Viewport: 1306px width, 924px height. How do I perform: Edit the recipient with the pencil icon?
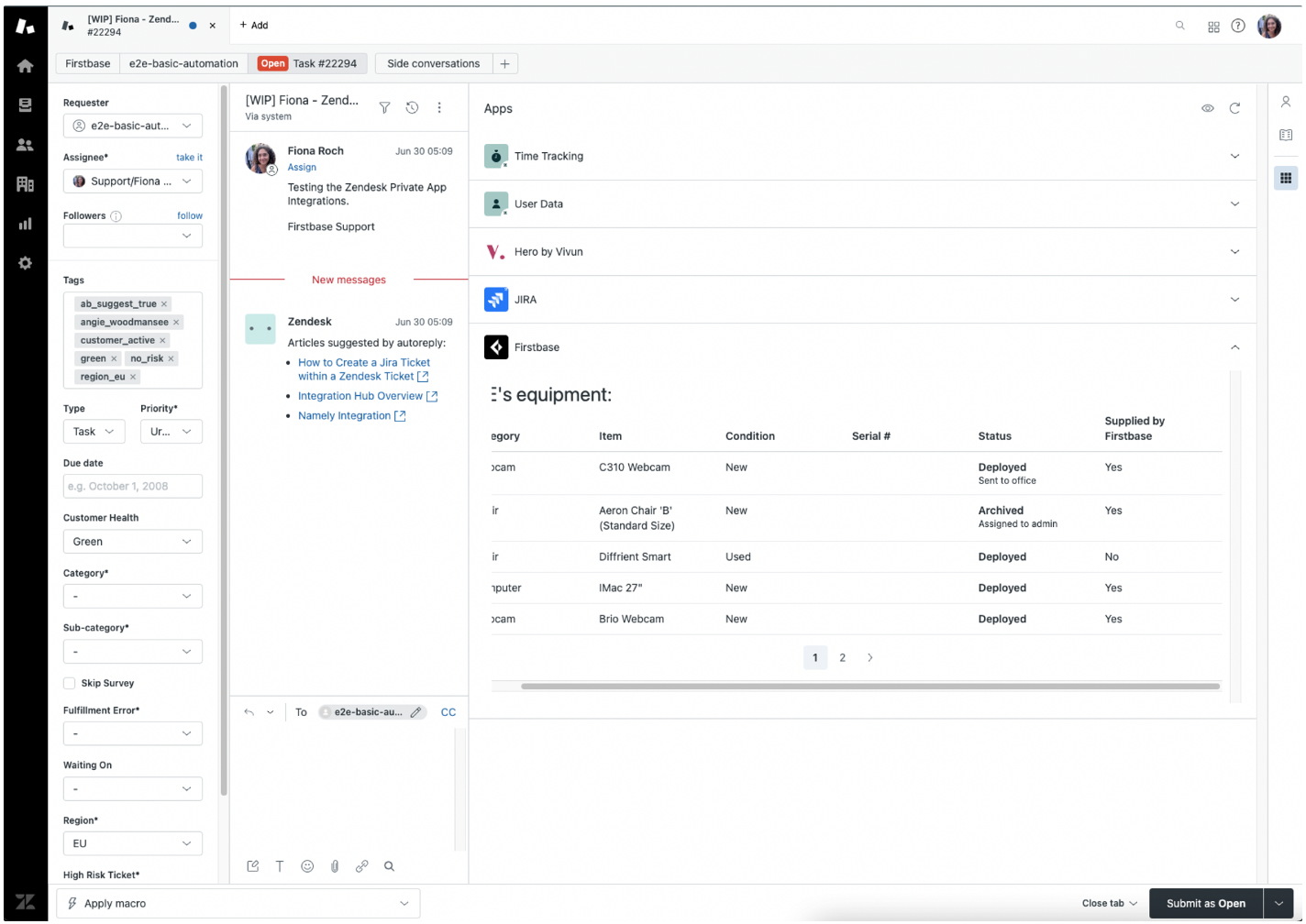tap(415, 712)
